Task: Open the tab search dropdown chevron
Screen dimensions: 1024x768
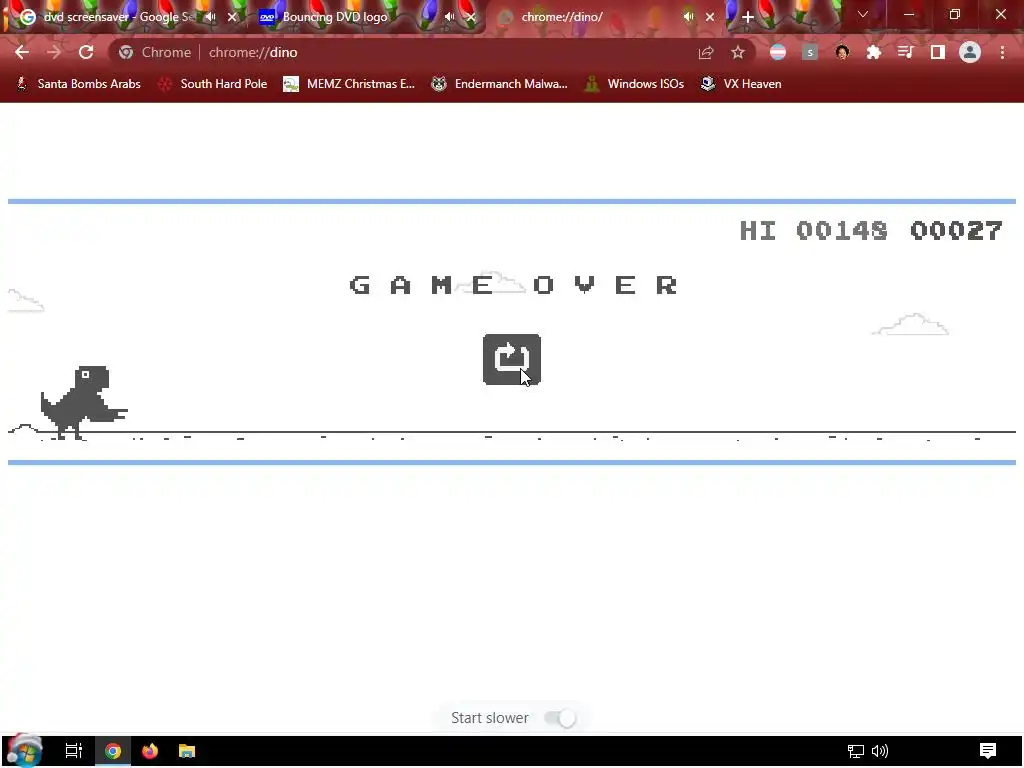Action: point(863,14)
